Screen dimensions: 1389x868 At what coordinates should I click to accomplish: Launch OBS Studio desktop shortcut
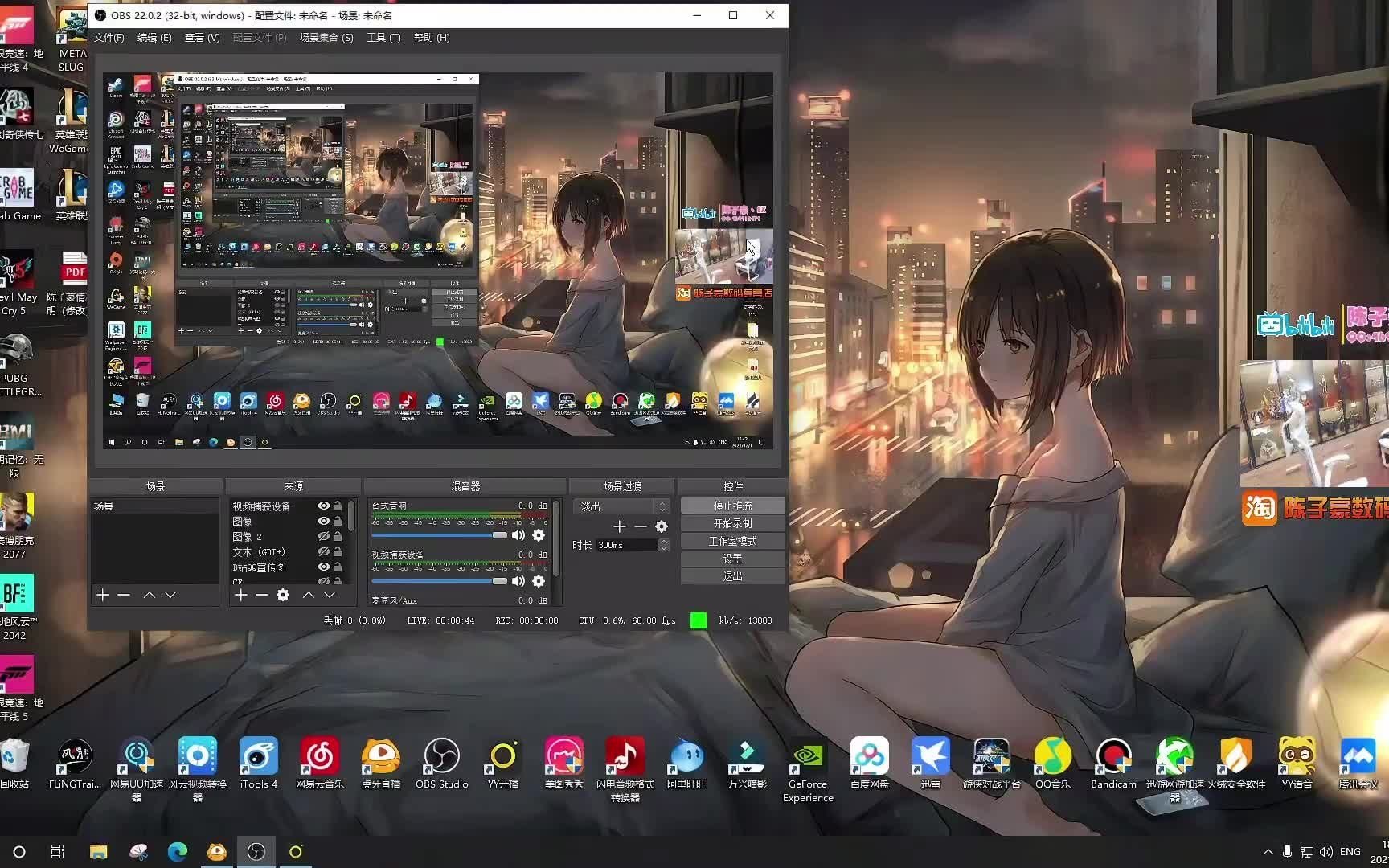coord(441,764)
